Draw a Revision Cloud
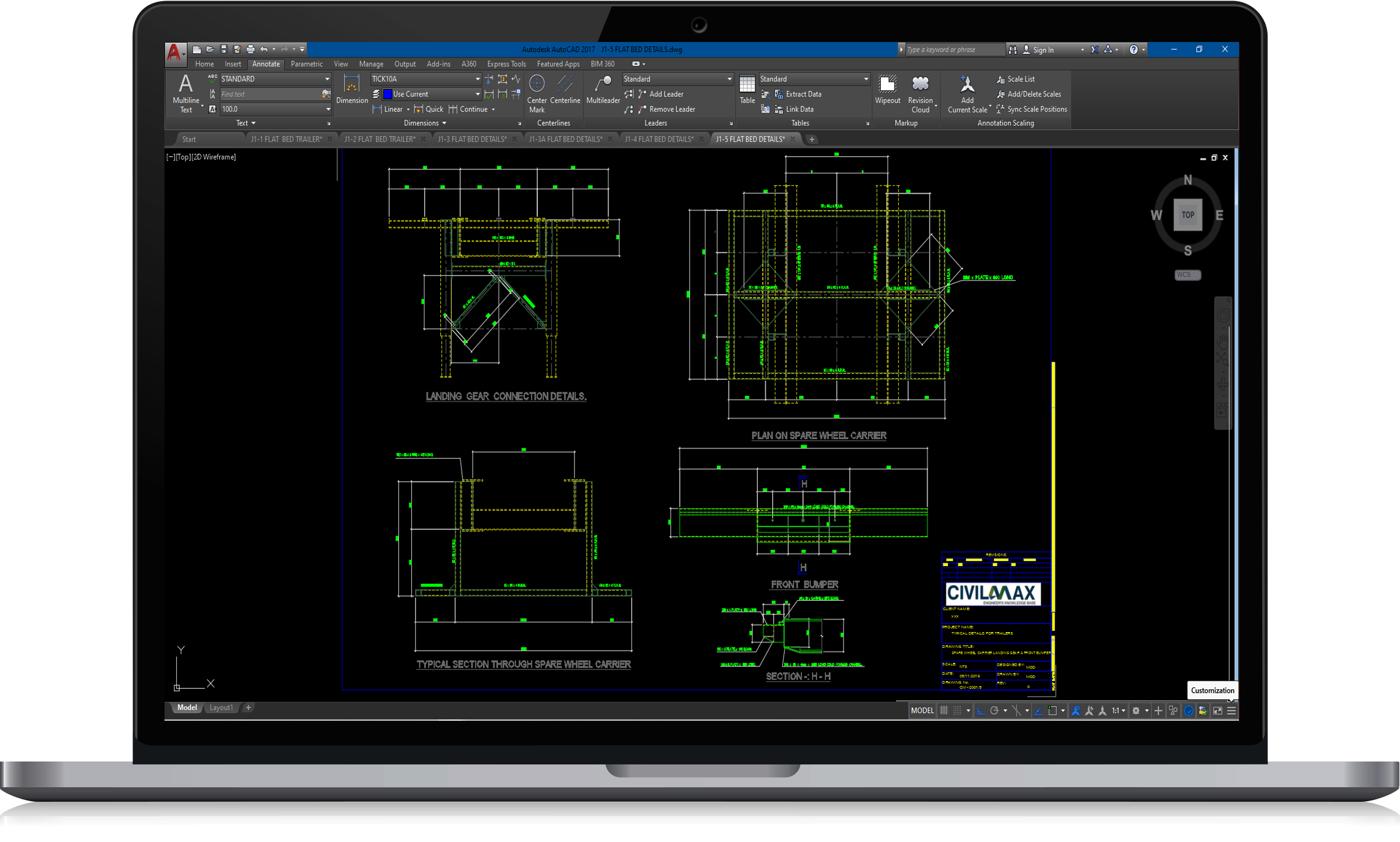Viewport: 1400px width, 842px height. click(x=920, y=93)
